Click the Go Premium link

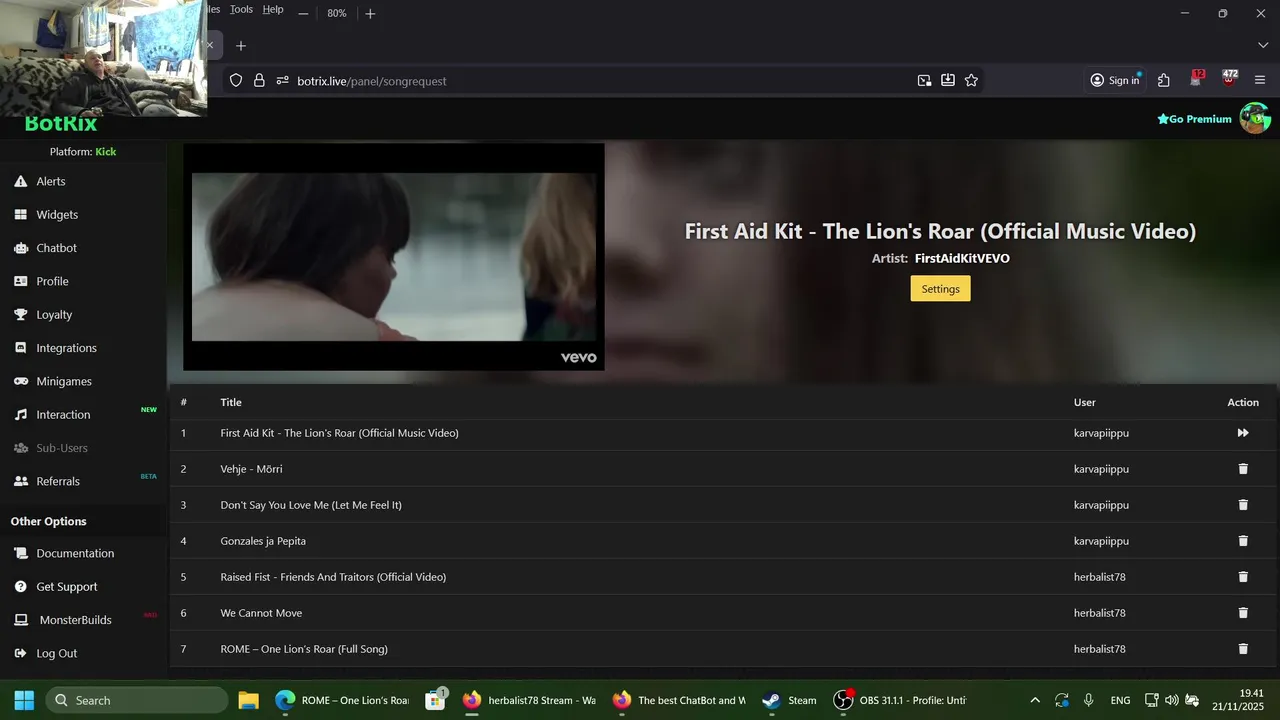(1195, 119)
